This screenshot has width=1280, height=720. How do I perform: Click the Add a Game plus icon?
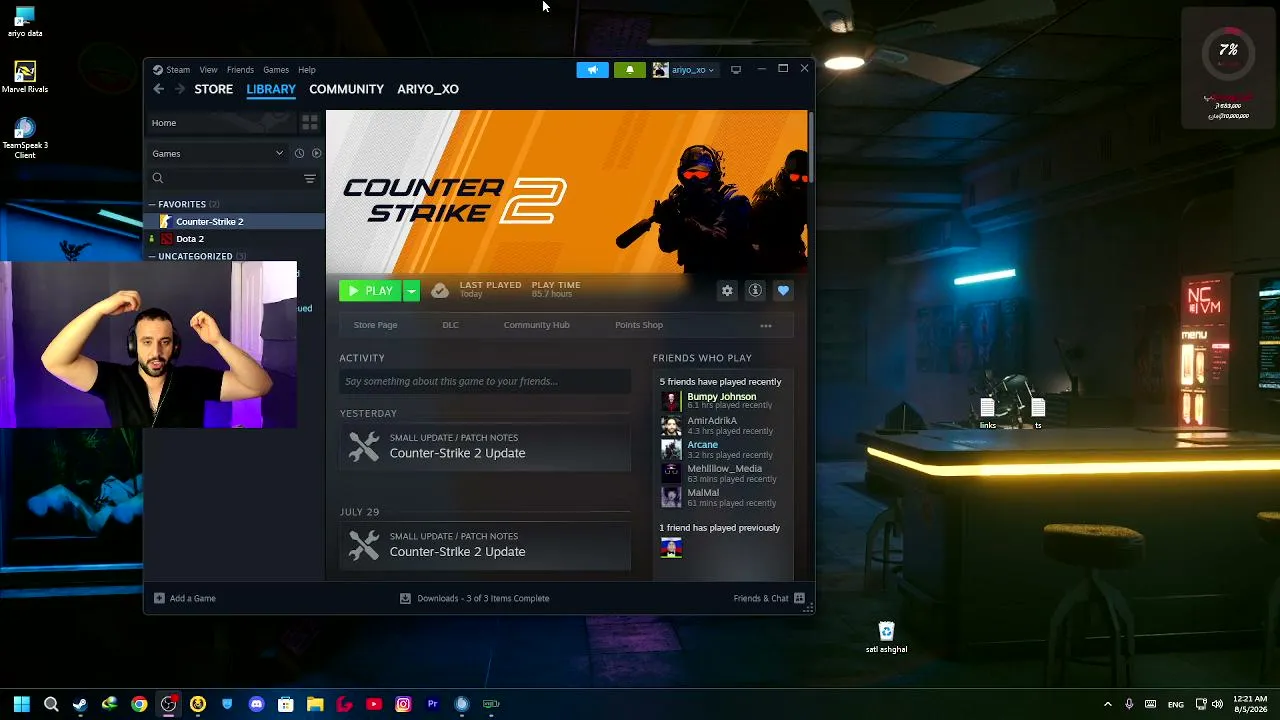159,598
